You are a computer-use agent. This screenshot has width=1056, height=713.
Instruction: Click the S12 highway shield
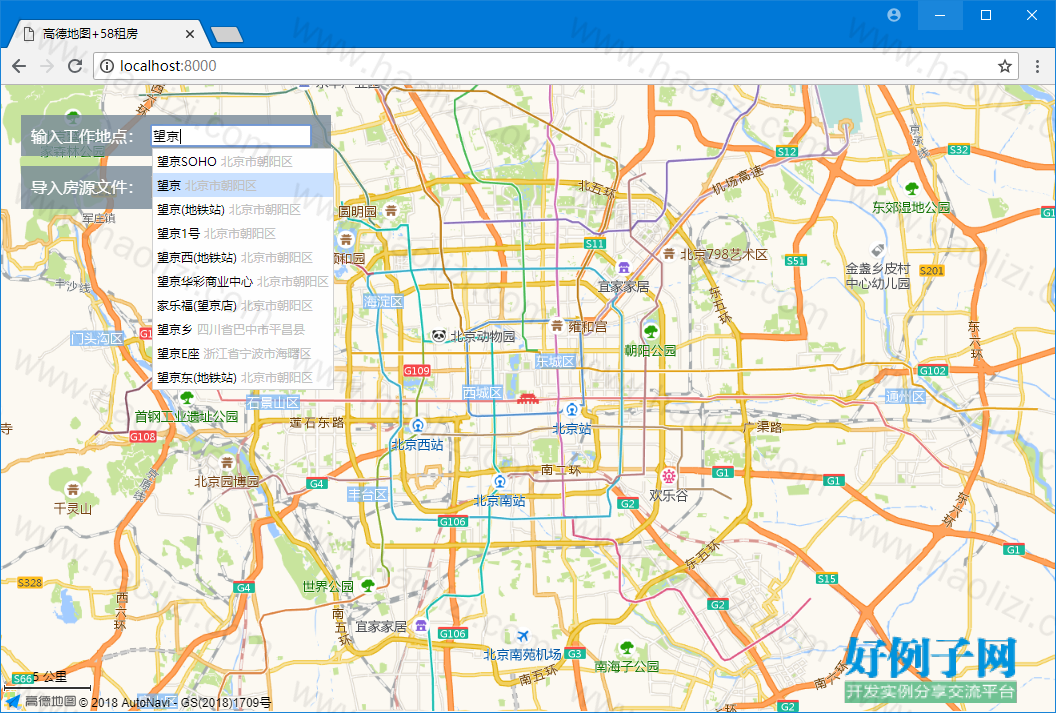point(787,151)
